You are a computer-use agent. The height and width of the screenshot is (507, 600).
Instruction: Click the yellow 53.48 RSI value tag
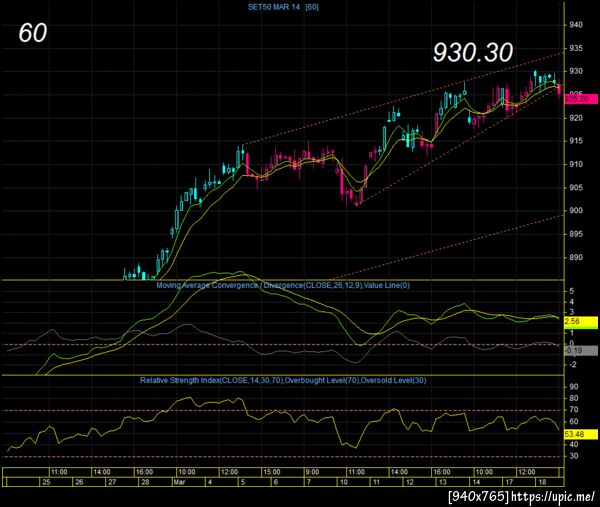(x=581, y=434)
